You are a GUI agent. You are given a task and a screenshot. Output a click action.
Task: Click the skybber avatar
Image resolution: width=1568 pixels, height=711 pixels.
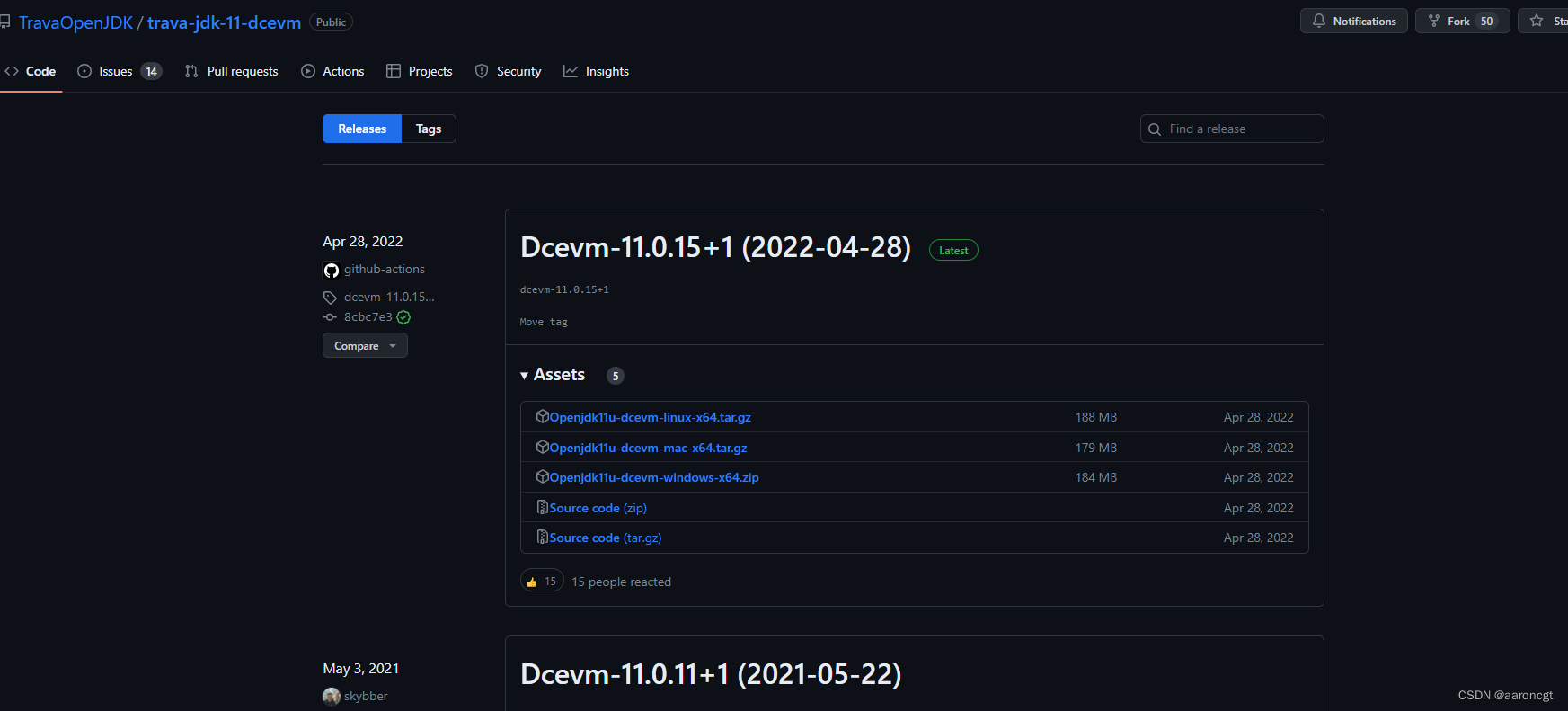click(332, 697)
